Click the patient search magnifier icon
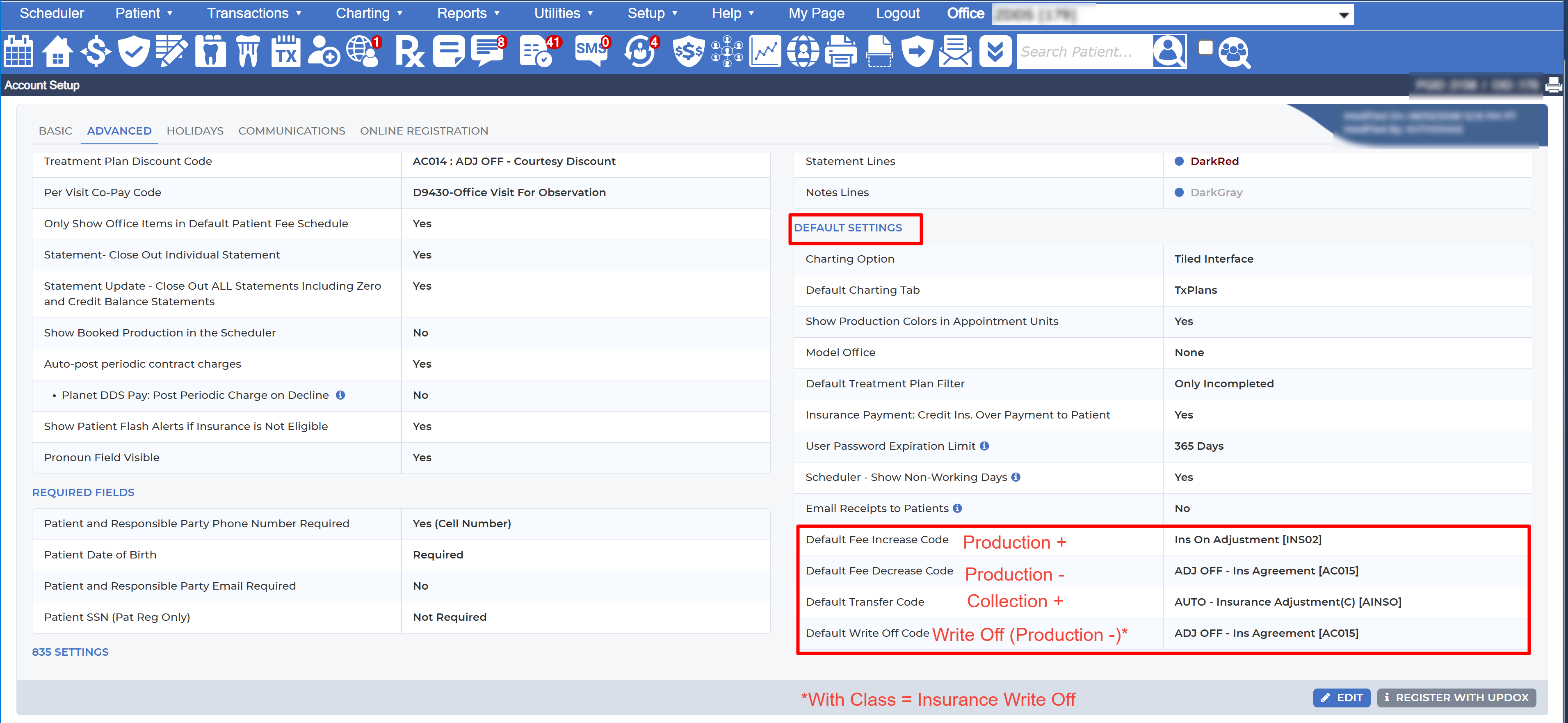 pos(1169,52)
